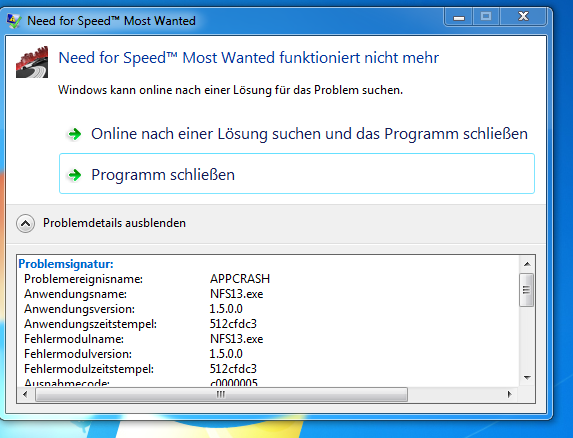Collapse details via Problemdetails ausblenden chevron
Viewport: 573px width, 438px height.
26,223
